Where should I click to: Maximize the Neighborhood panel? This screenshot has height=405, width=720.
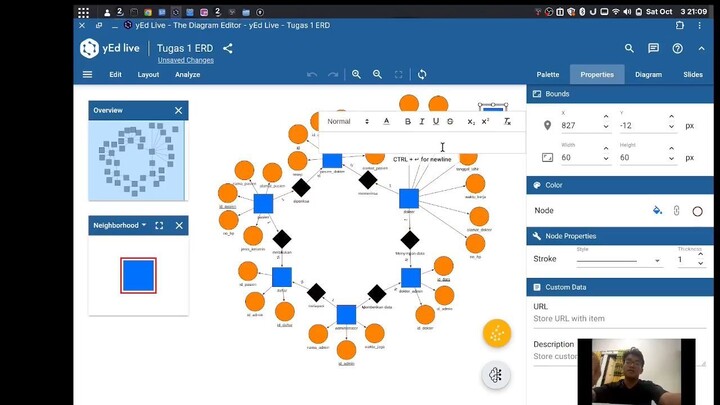point(159,225)
